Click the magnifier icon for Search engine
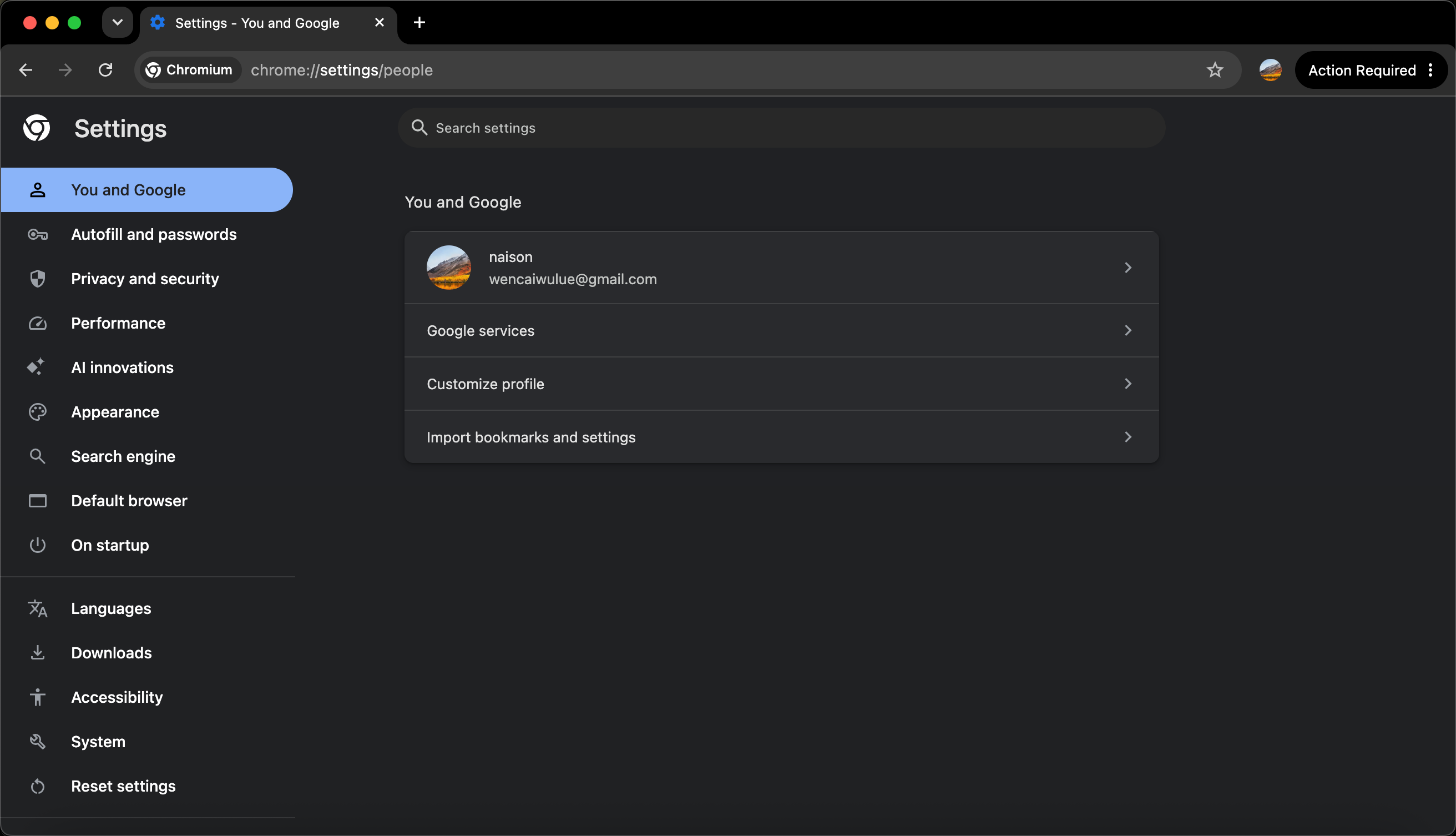The width and height of the screenshot is (1456, 836). click(38, 456)
